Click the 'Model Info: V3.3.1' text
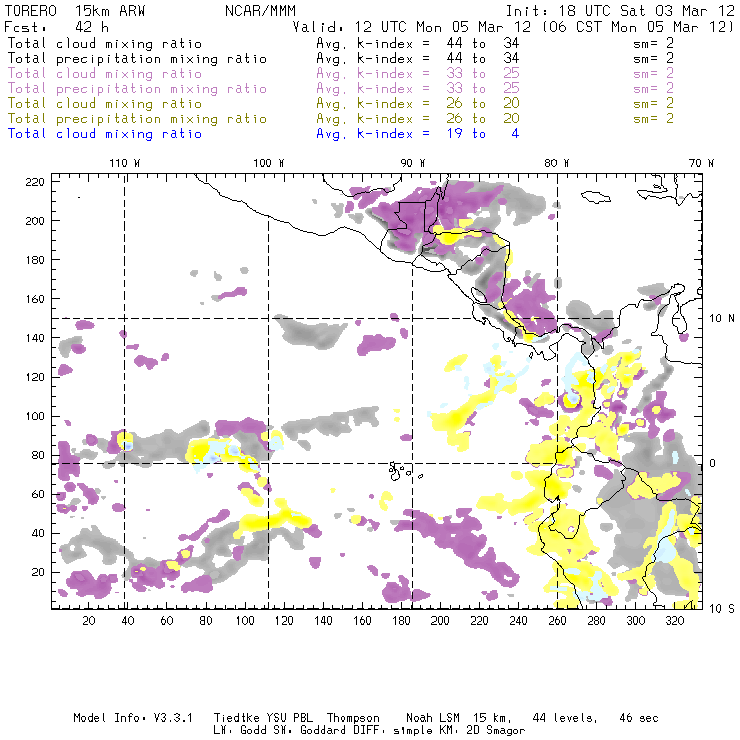Image resolution: width=740 pixels, height=740 pixels. (133, 718)
